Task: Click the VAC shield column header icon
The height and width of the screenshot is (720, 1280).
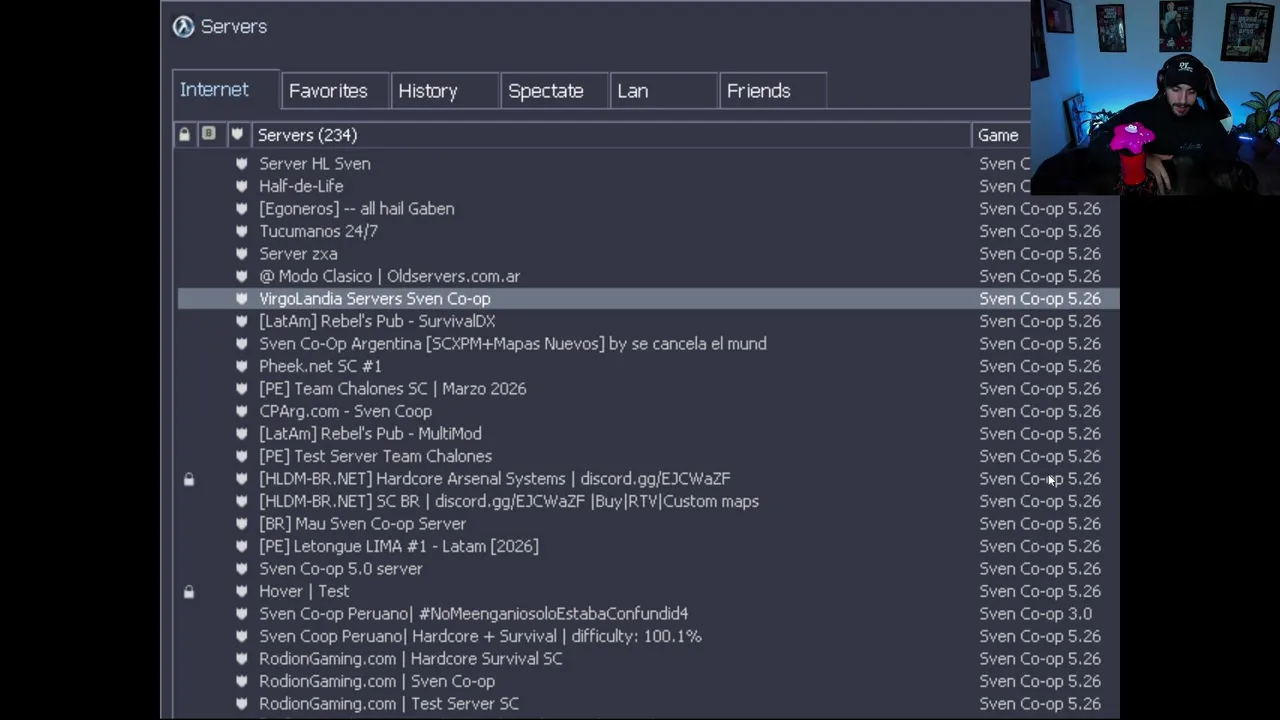Action: tap(237, 134)
